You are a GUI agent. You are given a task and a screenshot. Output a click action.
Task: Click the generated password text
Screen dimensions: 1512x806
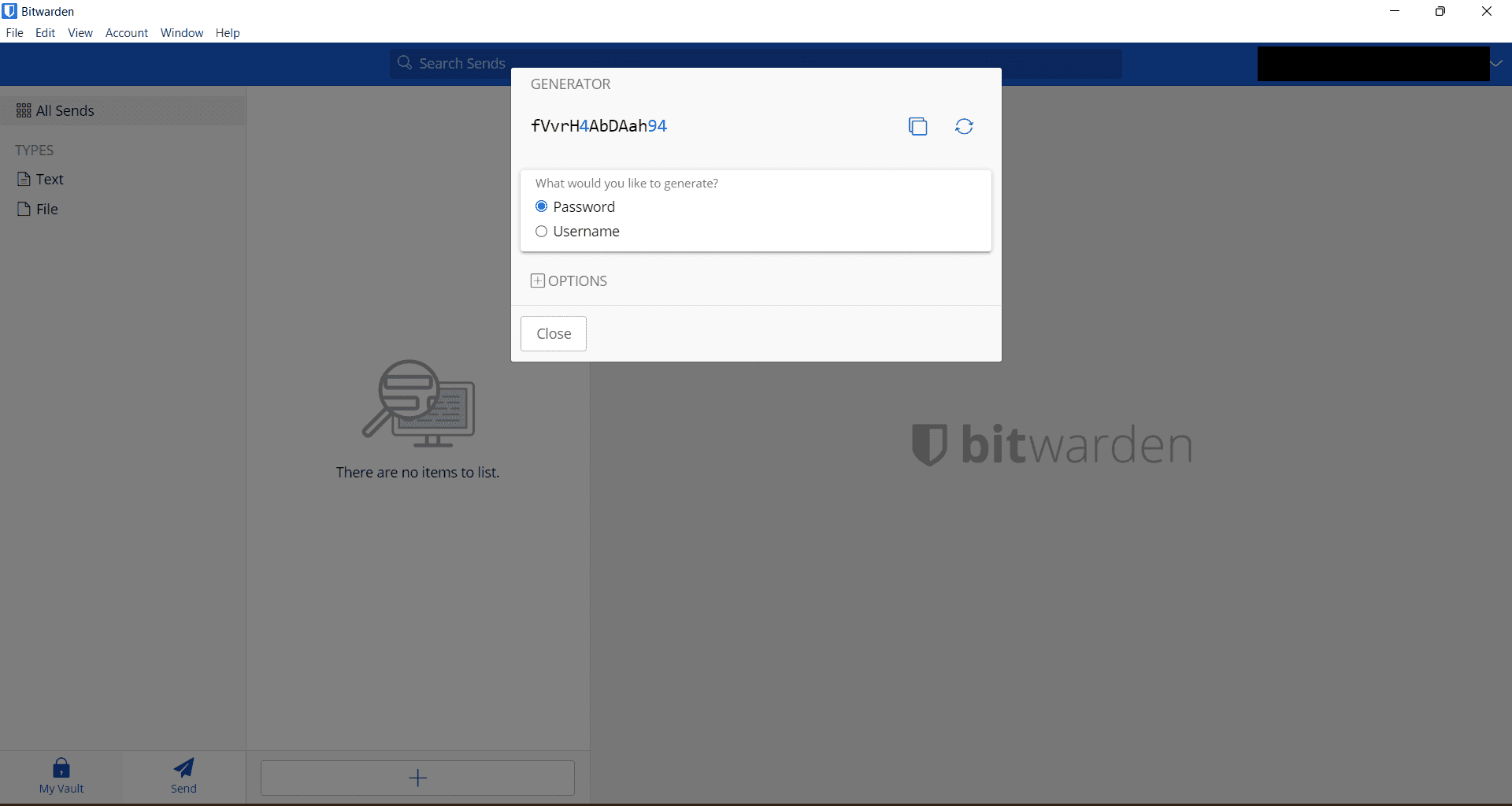click(598, 126)
